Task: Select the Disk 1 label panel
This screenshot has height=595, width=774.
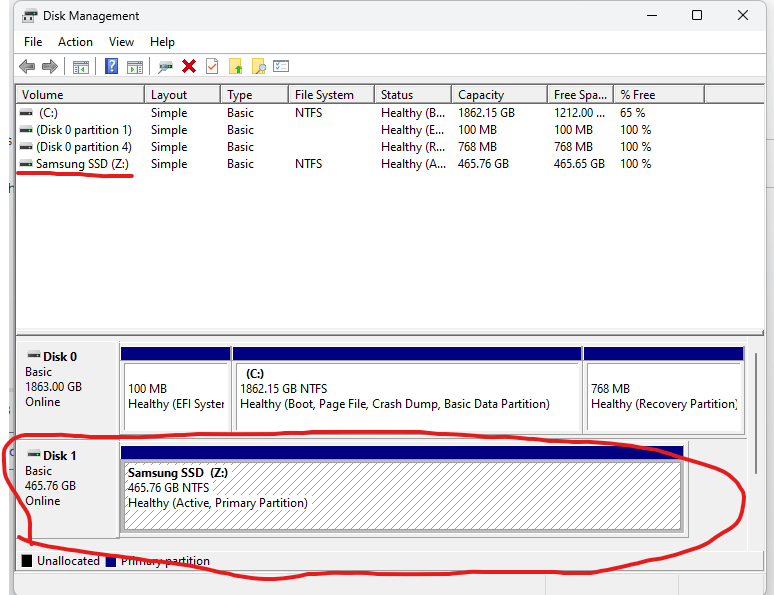Action: click(68, 488)
